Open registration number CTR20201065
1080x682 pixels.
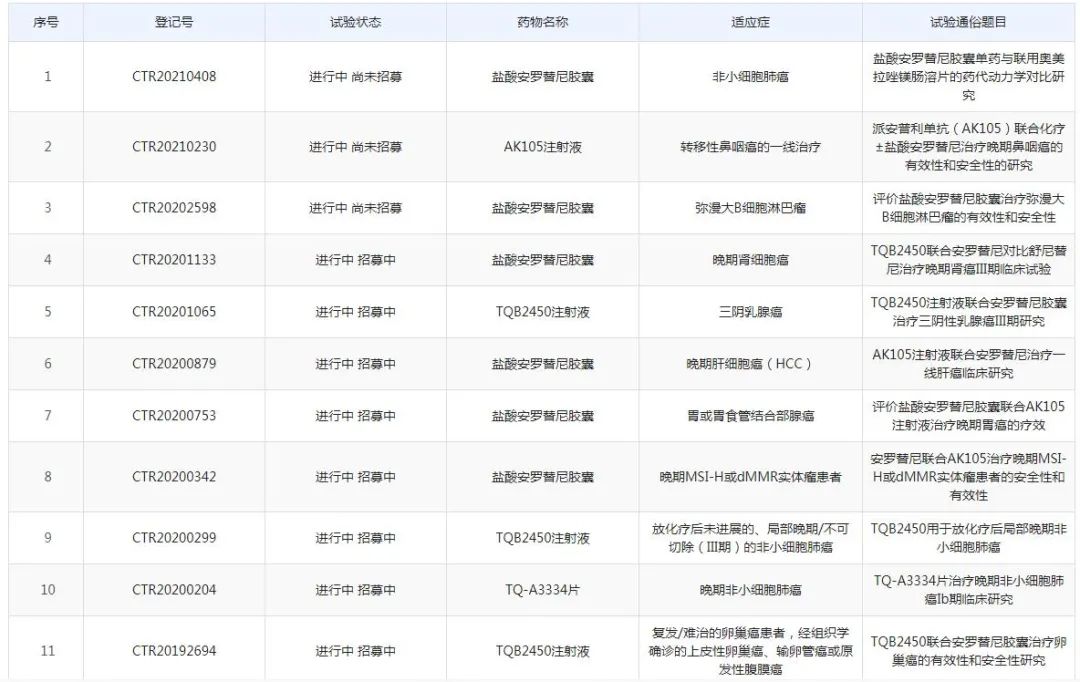[174, 312]
